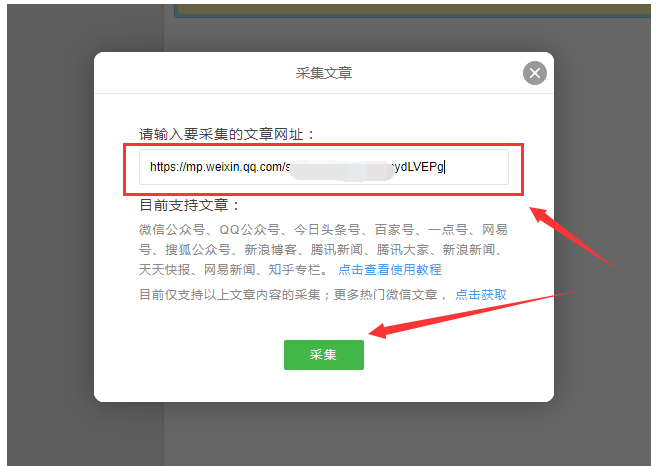Open the 点击查看使用教程 link
The width and height of the screenshot is (656, 466).
(x=390, y=269)
